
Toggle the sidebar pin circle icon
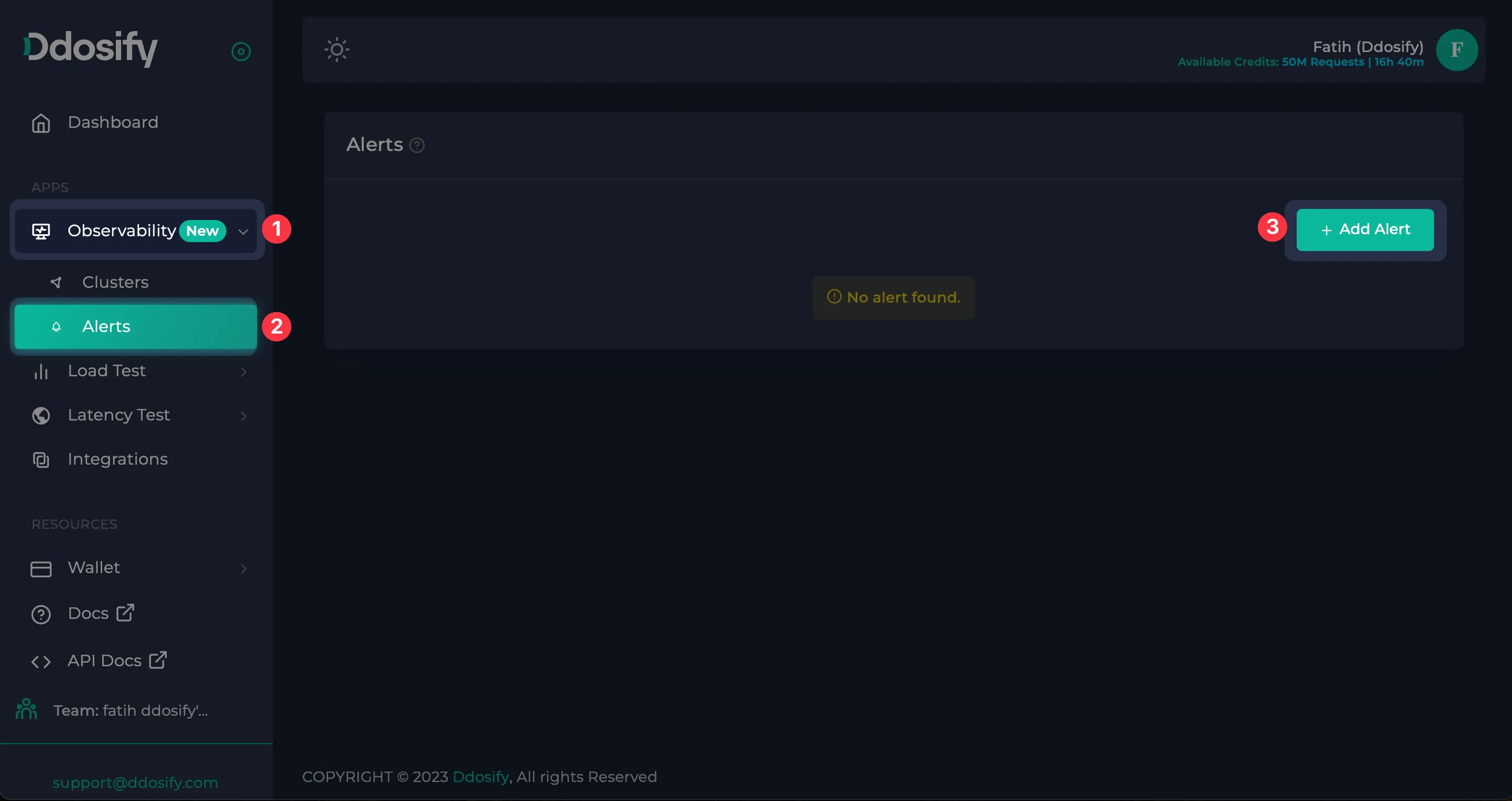coord(241,52)
